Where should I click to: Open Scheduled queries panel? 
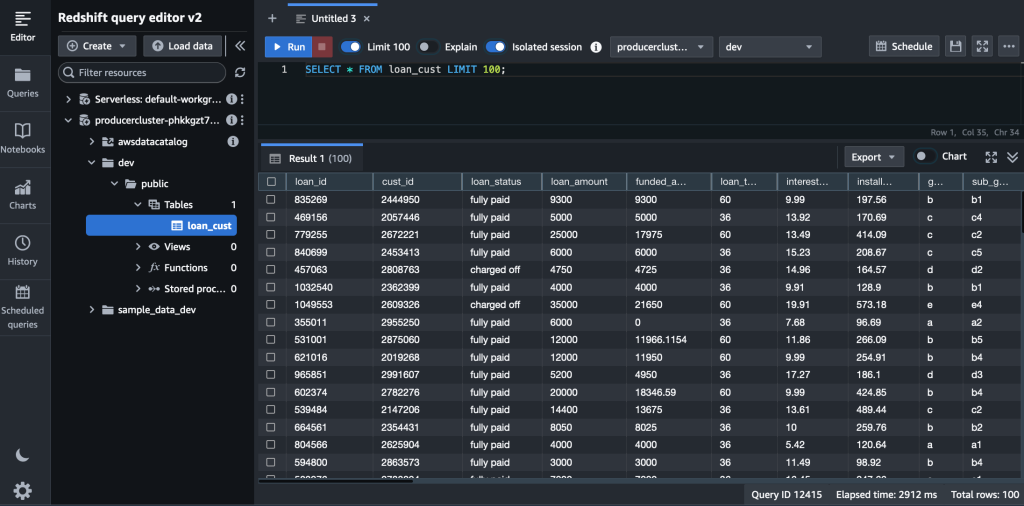[x=22, y=306]
